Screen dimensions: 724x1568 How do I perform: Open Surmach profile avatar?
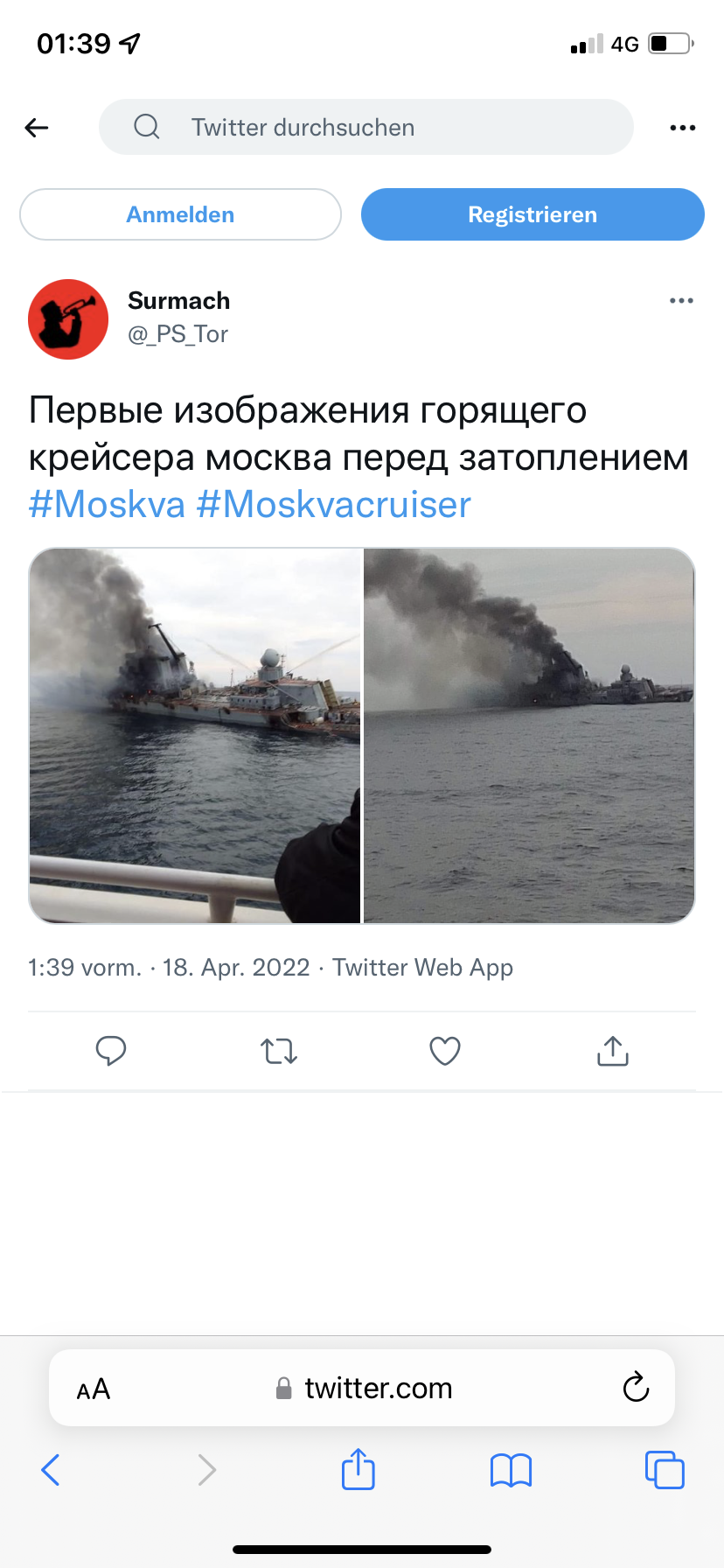tap(68, 319)
